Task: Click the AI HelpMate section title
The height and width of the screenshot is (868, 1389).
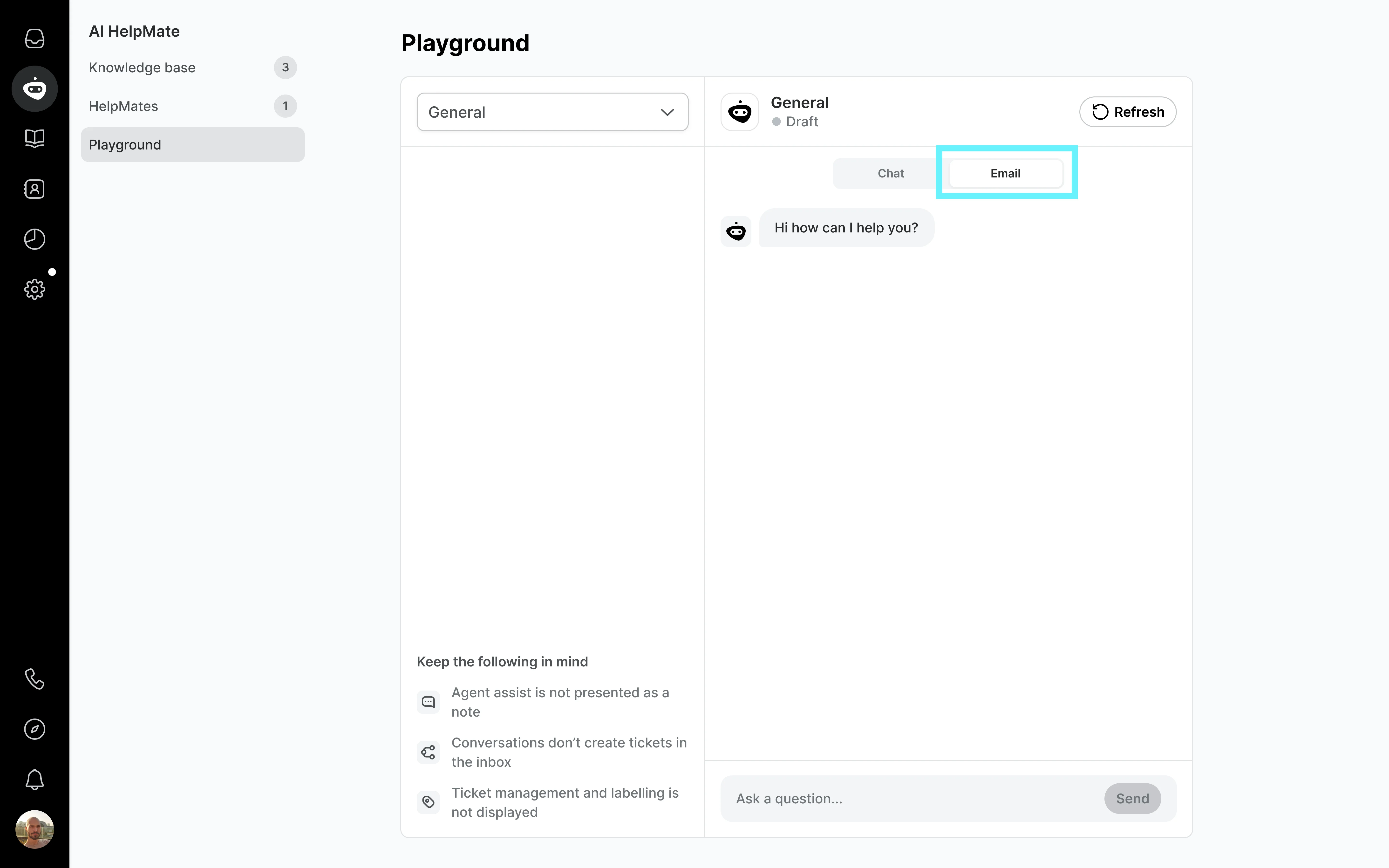Action: (134, 32)
